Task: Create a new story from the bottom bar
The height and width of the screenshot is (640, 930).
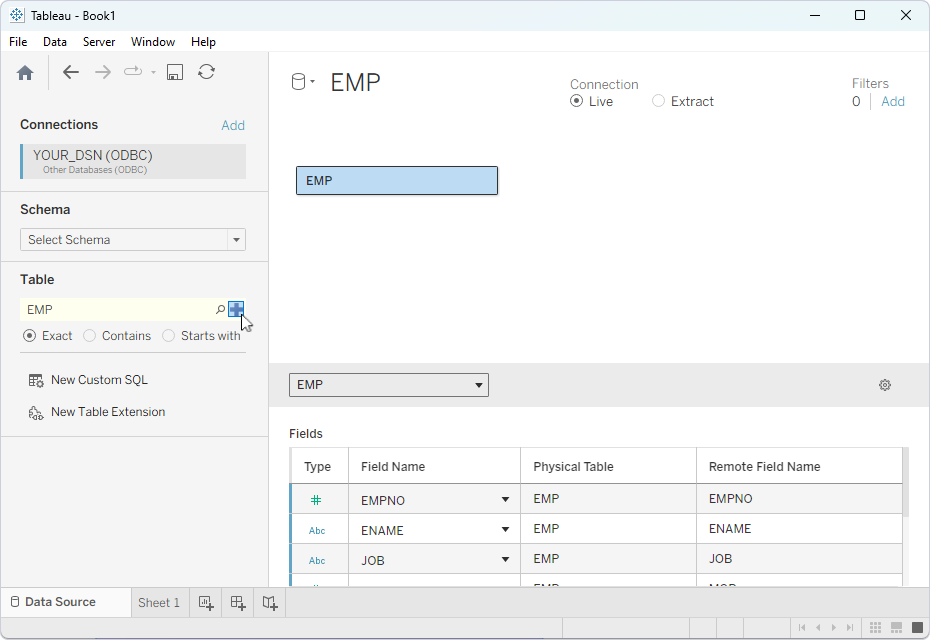Action: point(269,603)
